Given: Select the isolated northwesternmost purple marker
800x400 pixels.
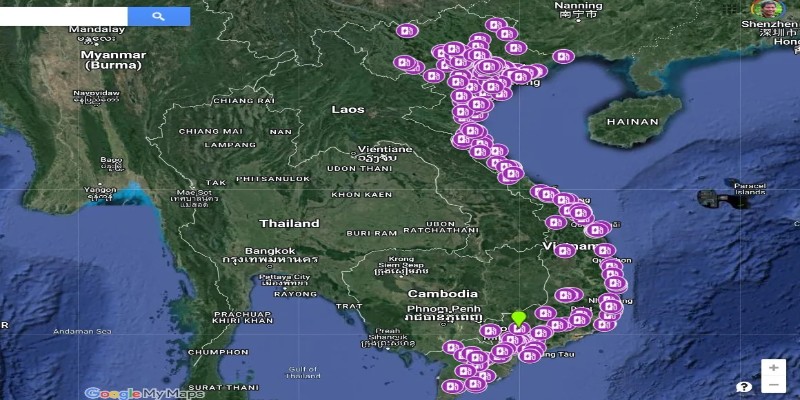Looking at the screenshot, I should 405,31.
